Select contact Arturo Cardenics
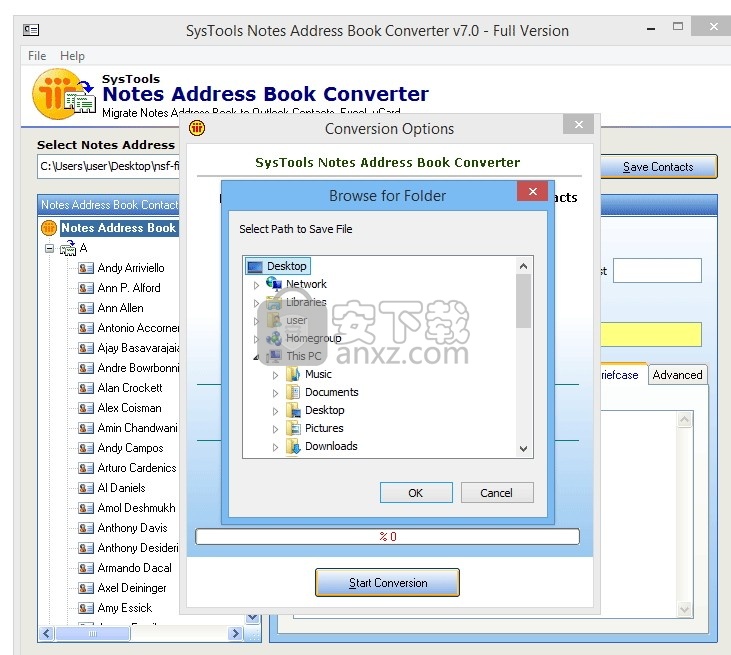This screenshot has width=731, height=655. pyautogui.click(x=137, y=468)
